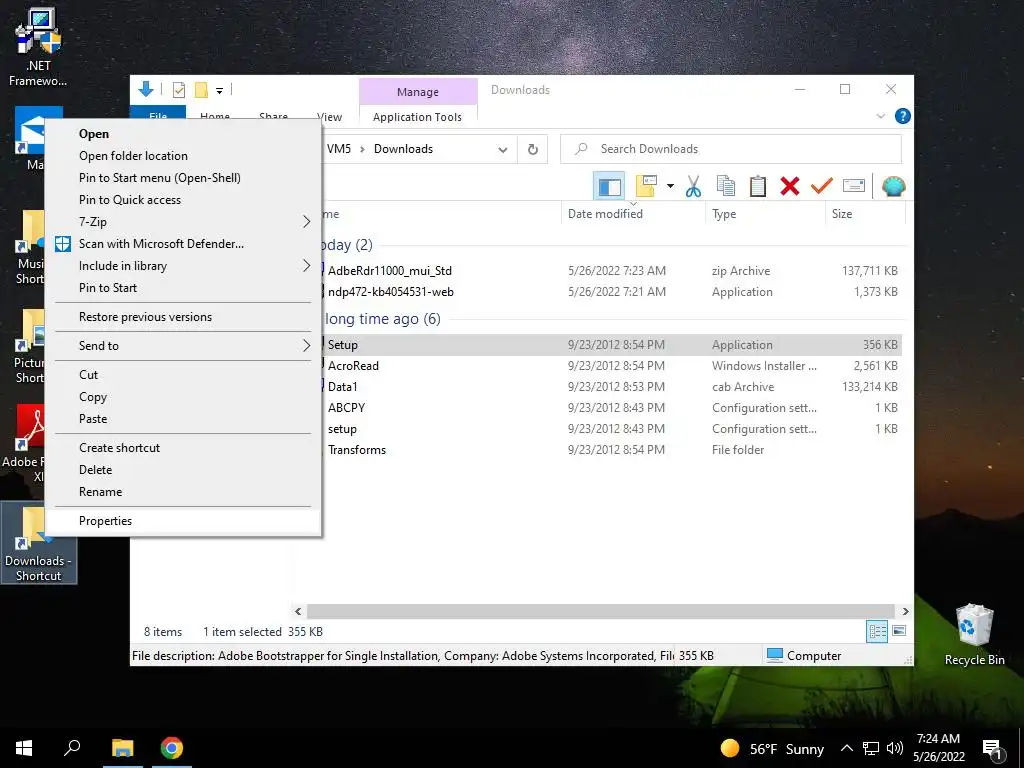Viewport: 1024px width, 768px height.
Task: Choose Paste in the context menu
Action: (x=184, y=419)
